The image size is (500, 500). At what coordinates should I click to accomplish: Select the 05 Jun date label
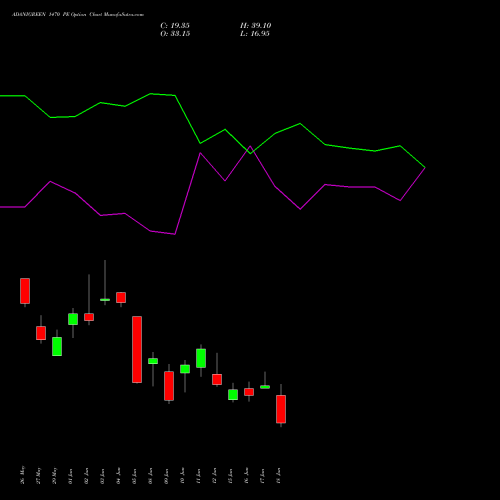coord(135,476)
